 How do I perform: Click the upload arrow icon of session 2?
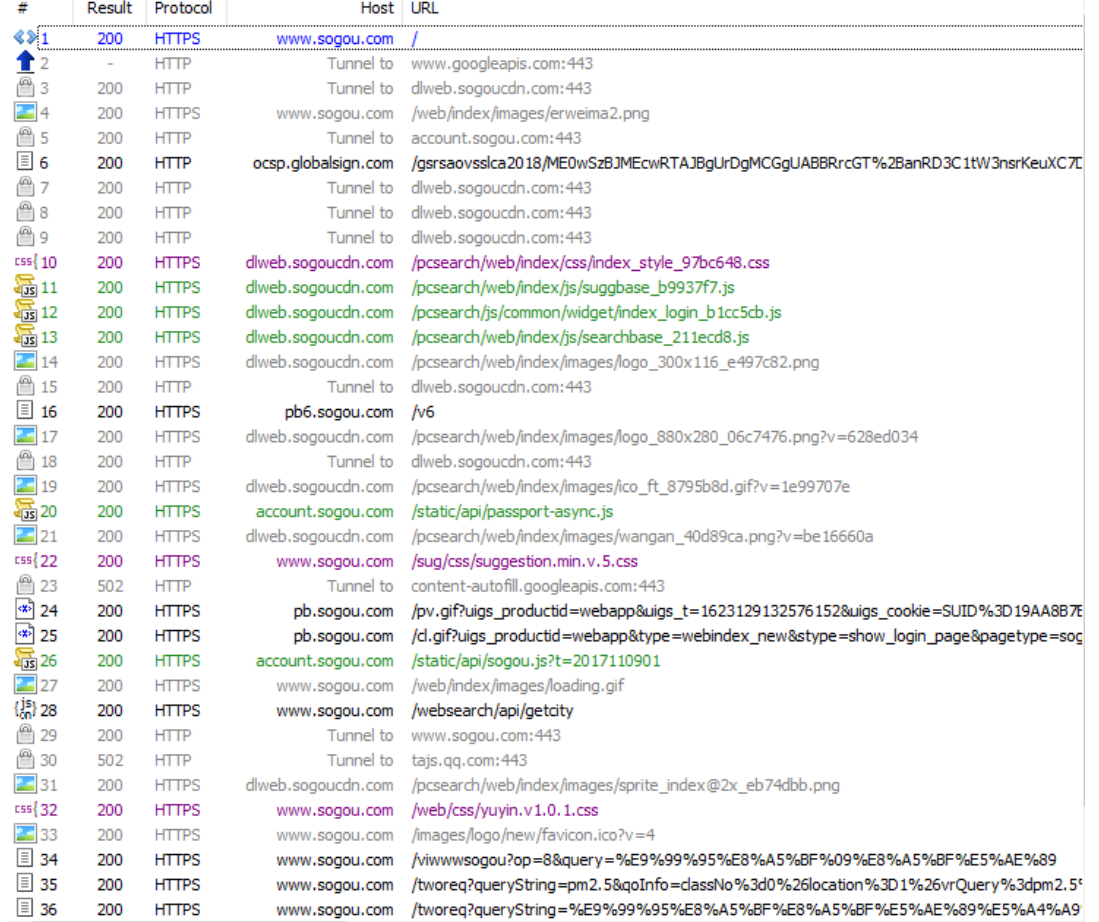click(x=25, y=62)
